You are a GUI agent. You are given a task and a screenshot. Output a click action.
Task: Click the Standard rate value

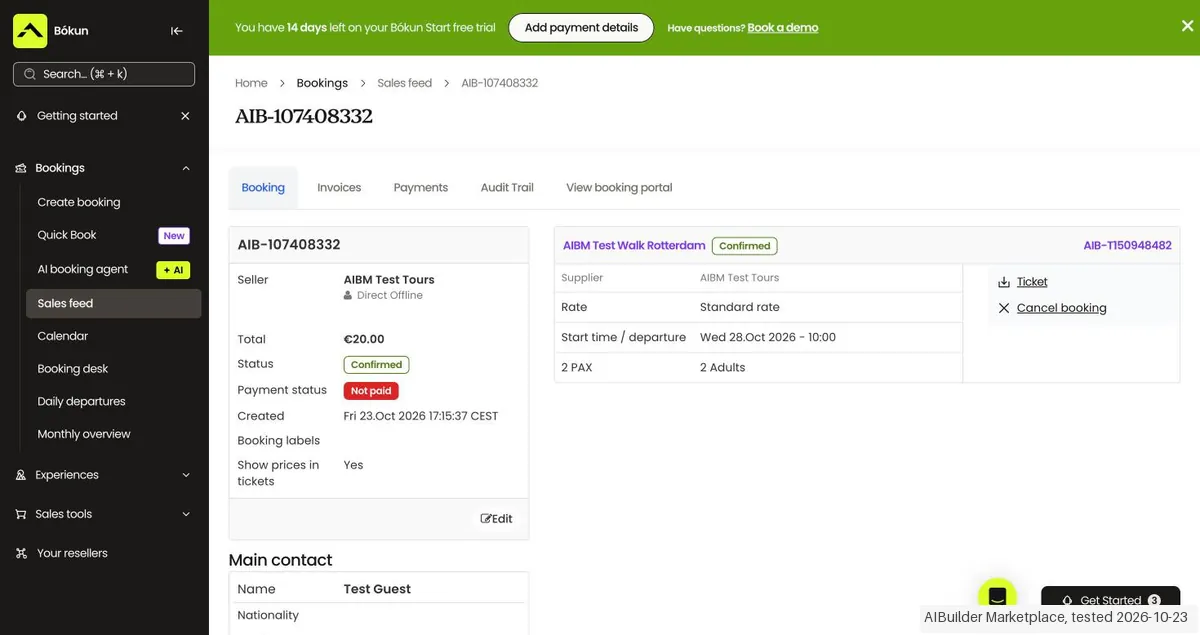point(740,307)
